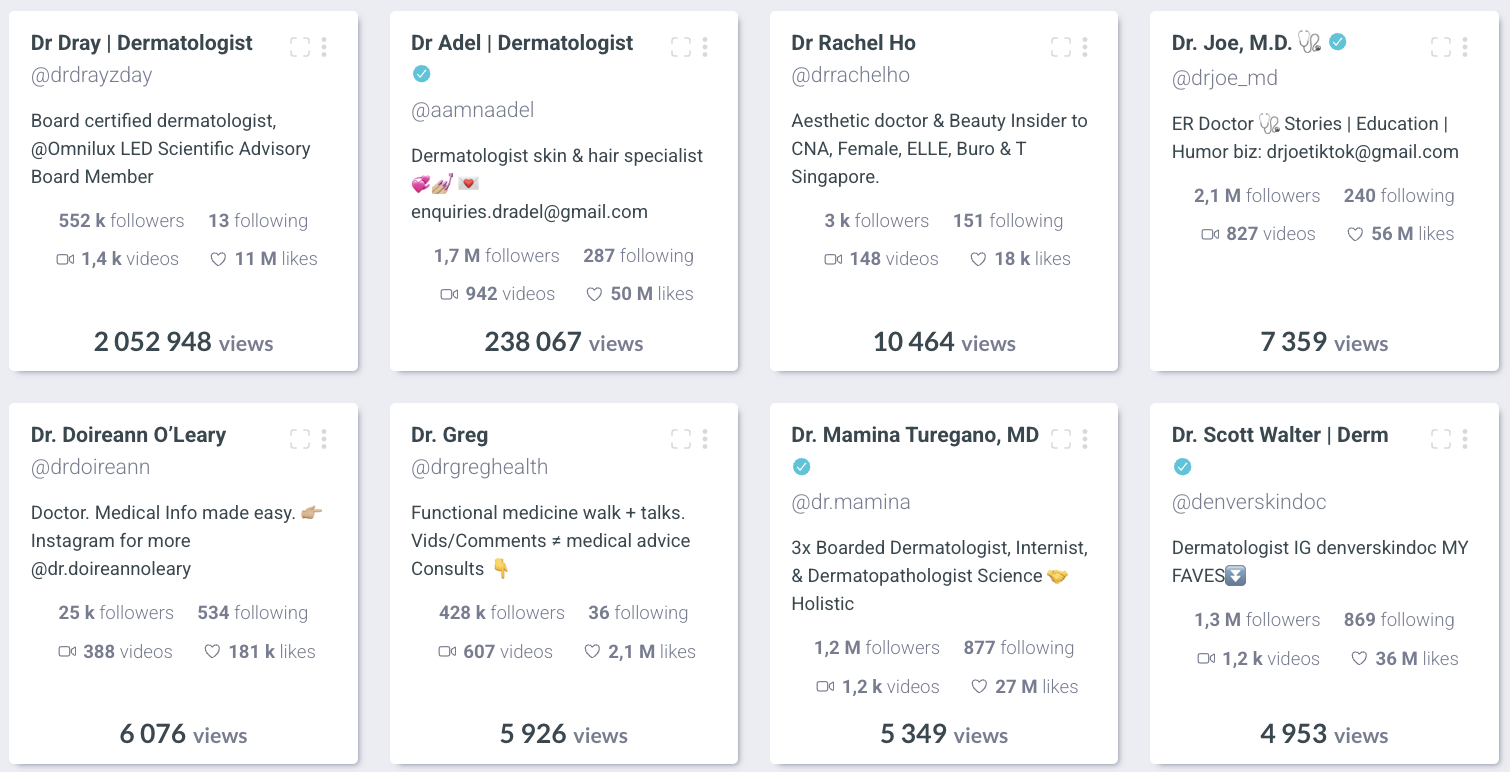1510x772 pixels.
Task: Expand the Dr. Scott Walter card fullscreen
Action: pos(1441,439)
